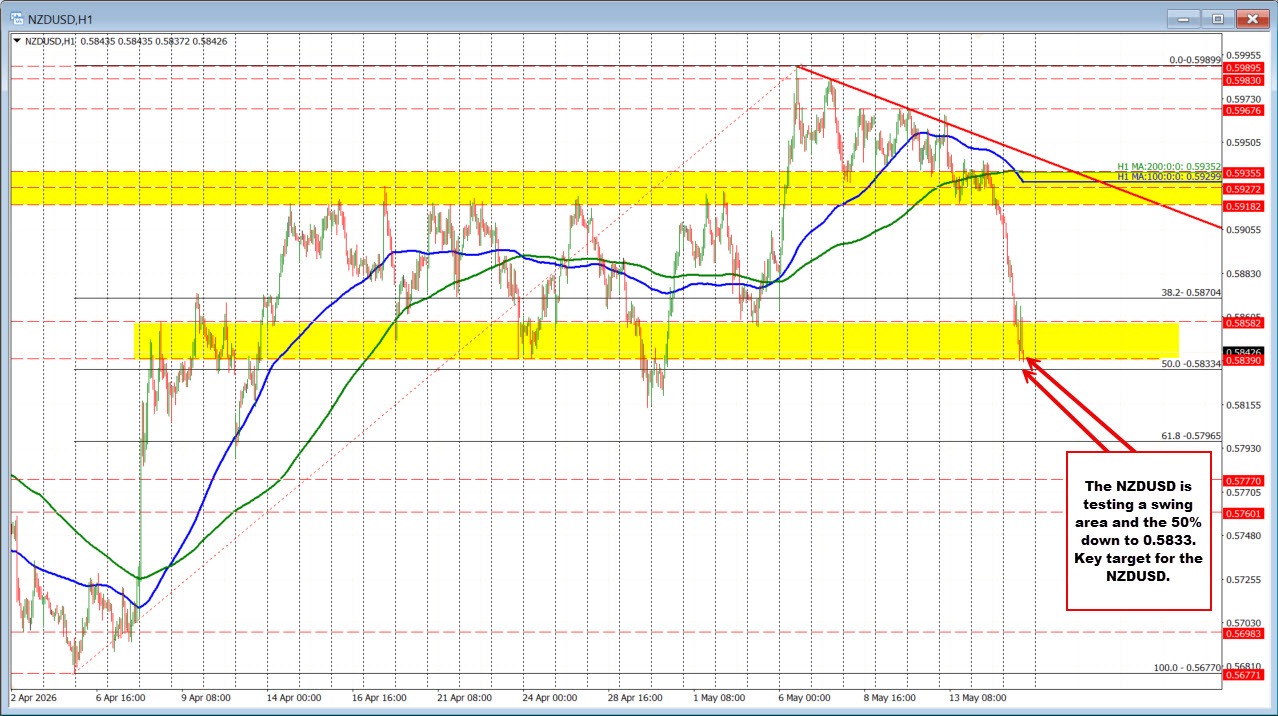Screen dimensions: 1278x716
Task: Select the 0.59355 red price label
Action: 1246,172
